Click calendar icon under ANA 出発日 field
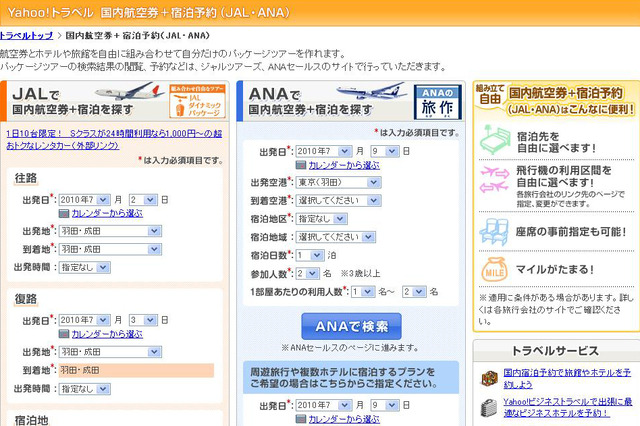640x426 pixels. coord(301,165)
